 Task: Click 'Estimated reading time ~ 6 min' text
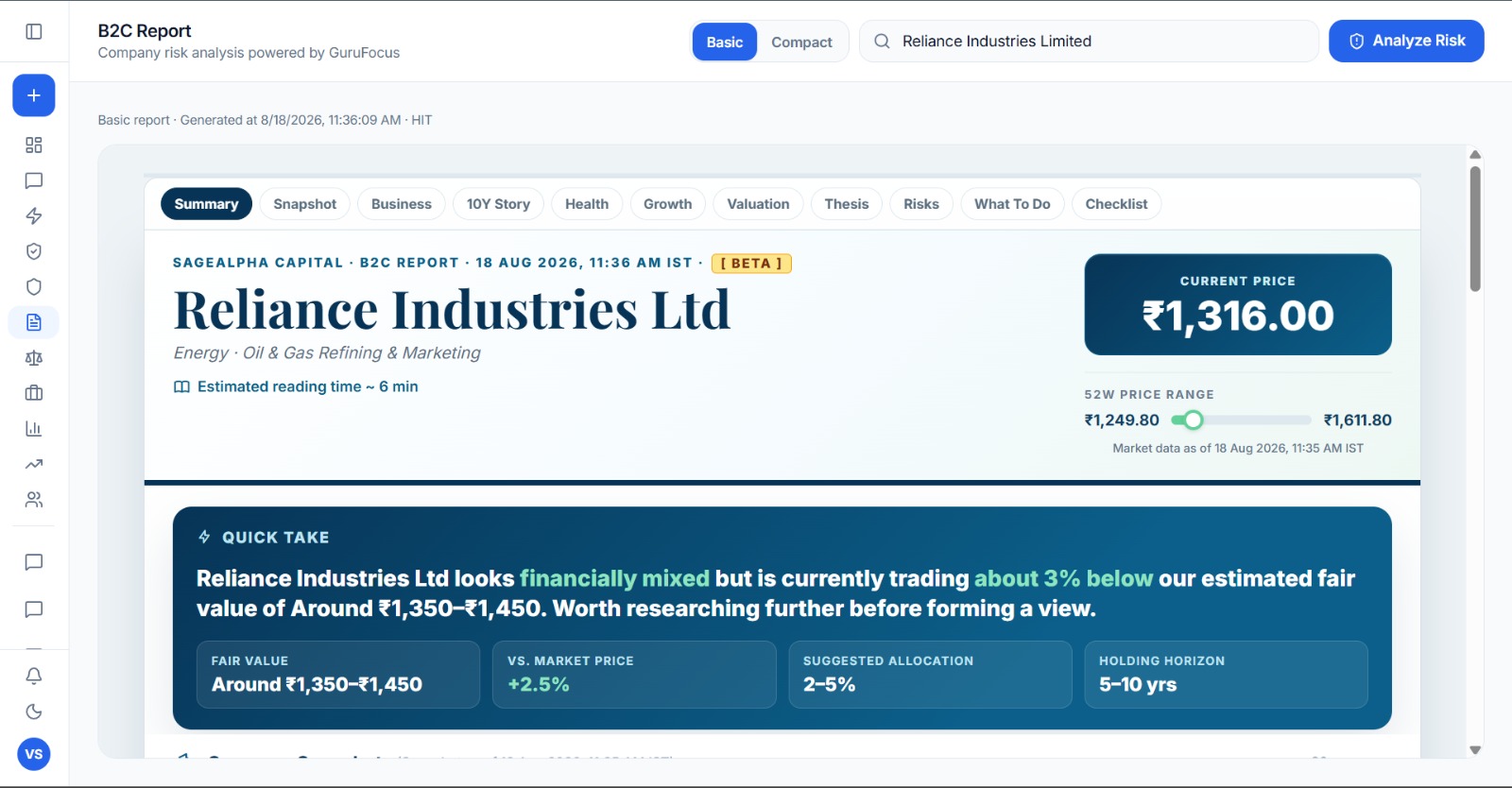(307, 386)
